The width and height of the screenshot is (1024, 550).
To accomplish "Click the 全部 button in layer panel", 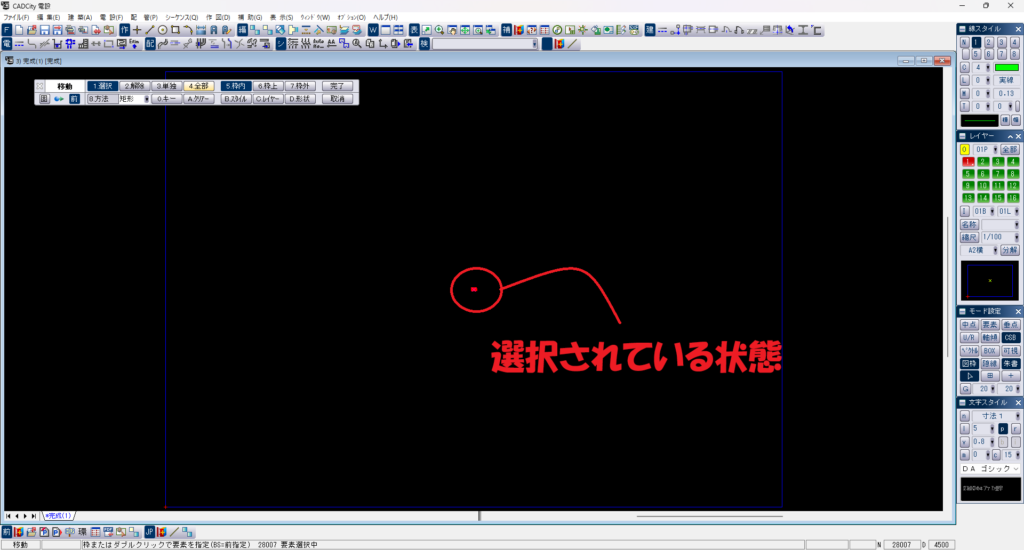I will click(x=1010, y=150).
